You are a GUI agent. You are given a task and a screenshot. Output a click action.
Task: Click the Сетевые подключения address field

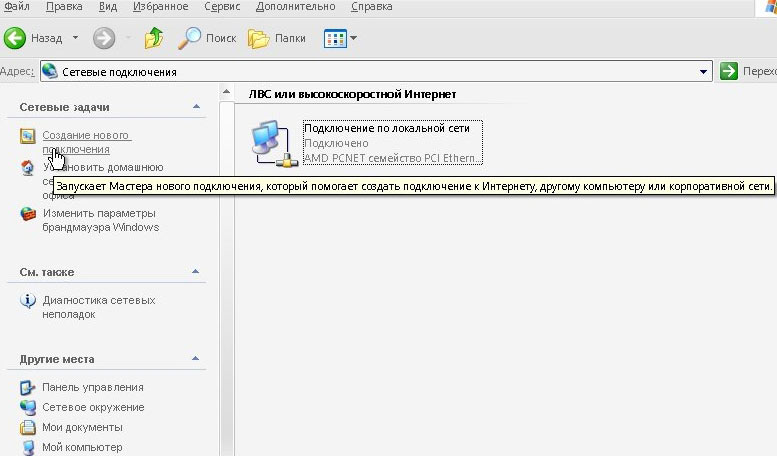pos(370,72)
